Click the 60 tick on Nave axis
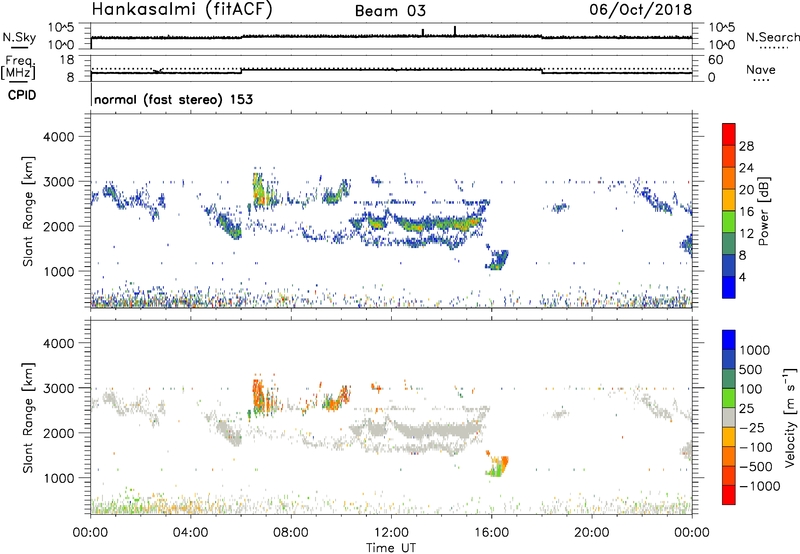 (x=716, y=60)
